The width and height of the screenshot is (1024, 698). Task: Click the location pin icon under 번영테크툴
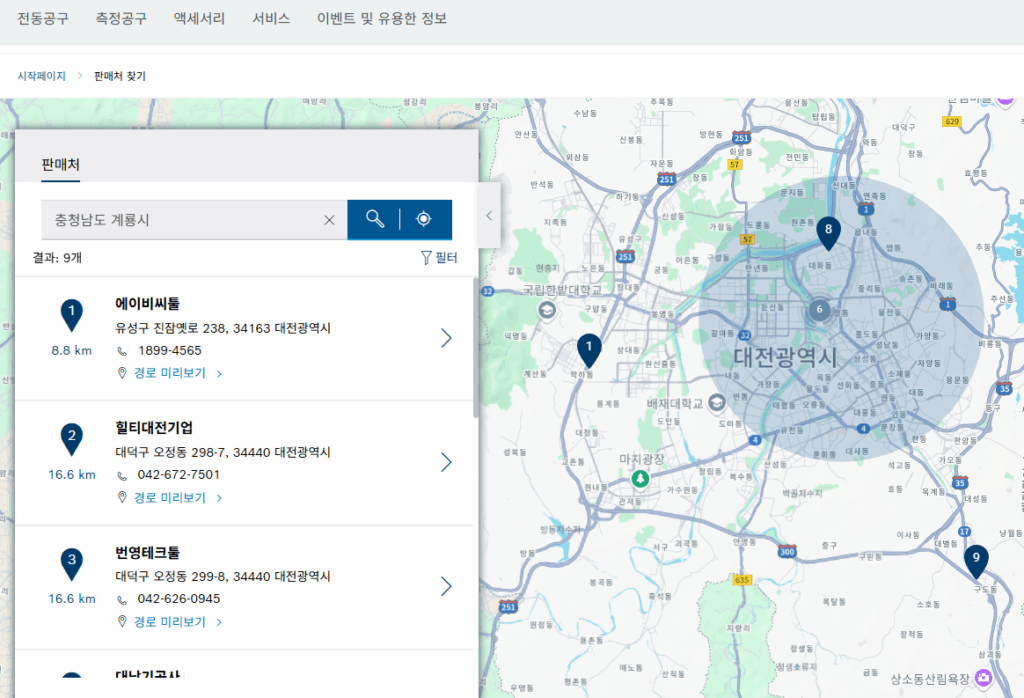[x=121, y=622]
